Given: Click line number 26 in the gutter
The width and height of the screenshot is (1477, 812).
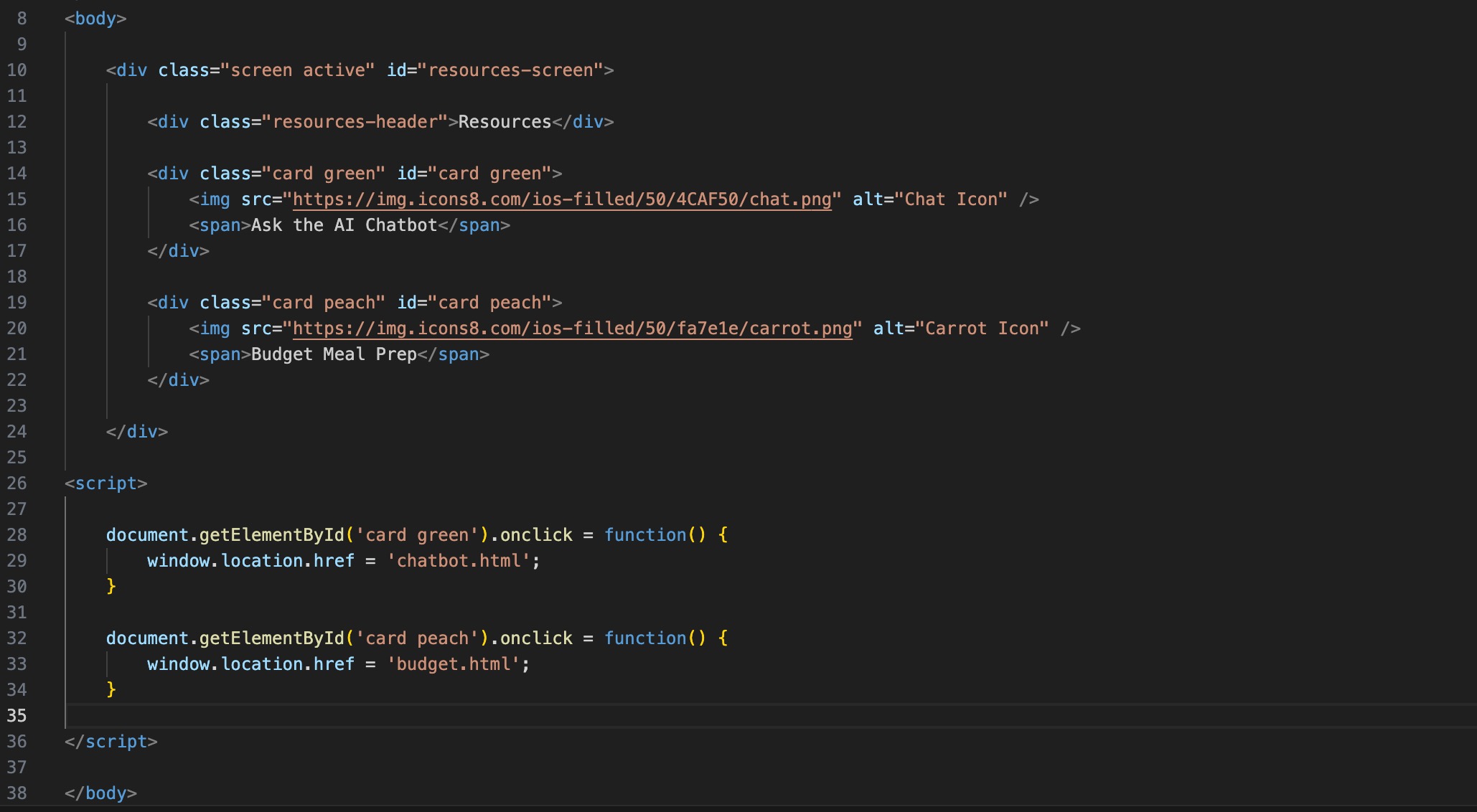Looking at the screenshot, I should pos(17,483).
